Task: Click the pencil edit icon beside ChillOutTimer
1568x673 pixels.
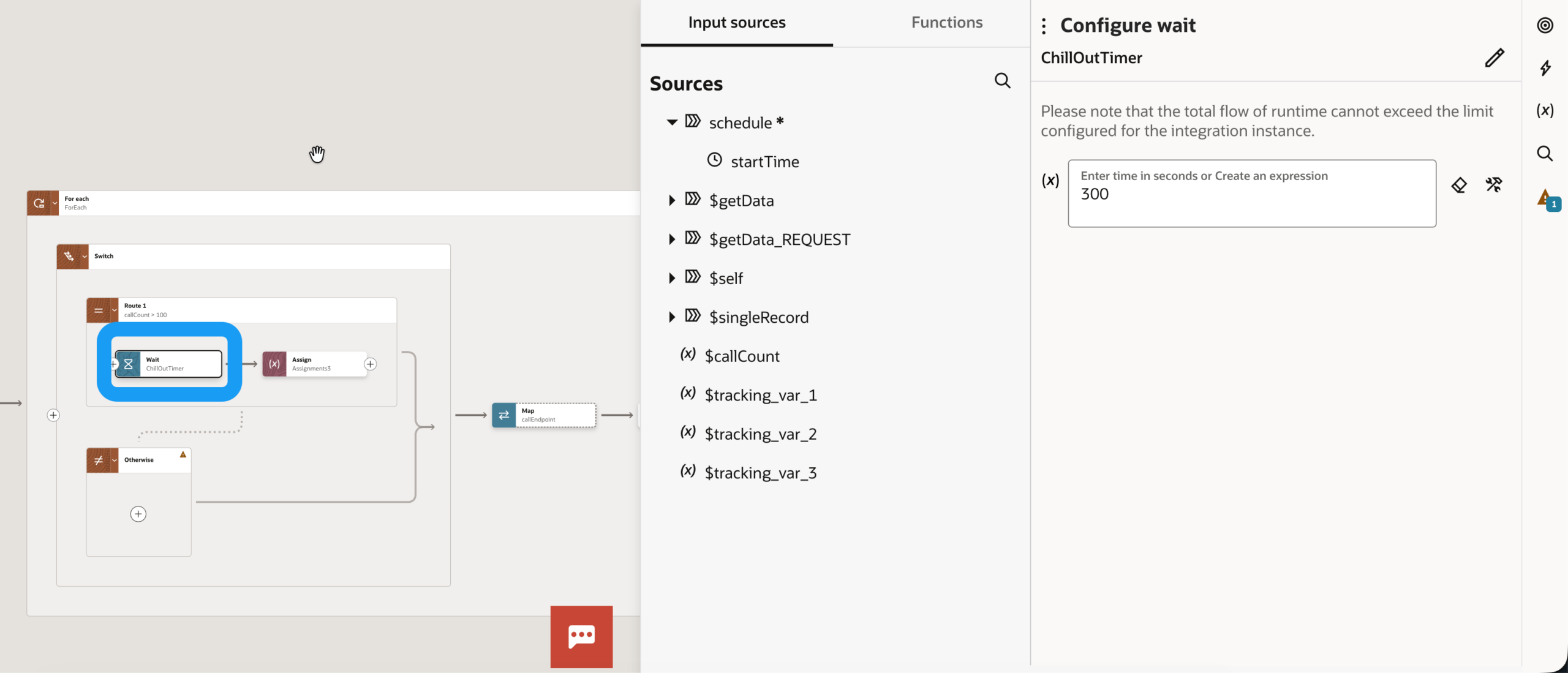Action: click(1494, 58)
